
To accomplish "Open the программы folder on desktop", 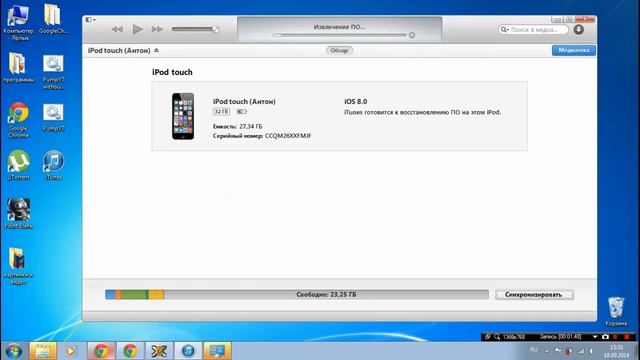I will click(x=18, y=68).
